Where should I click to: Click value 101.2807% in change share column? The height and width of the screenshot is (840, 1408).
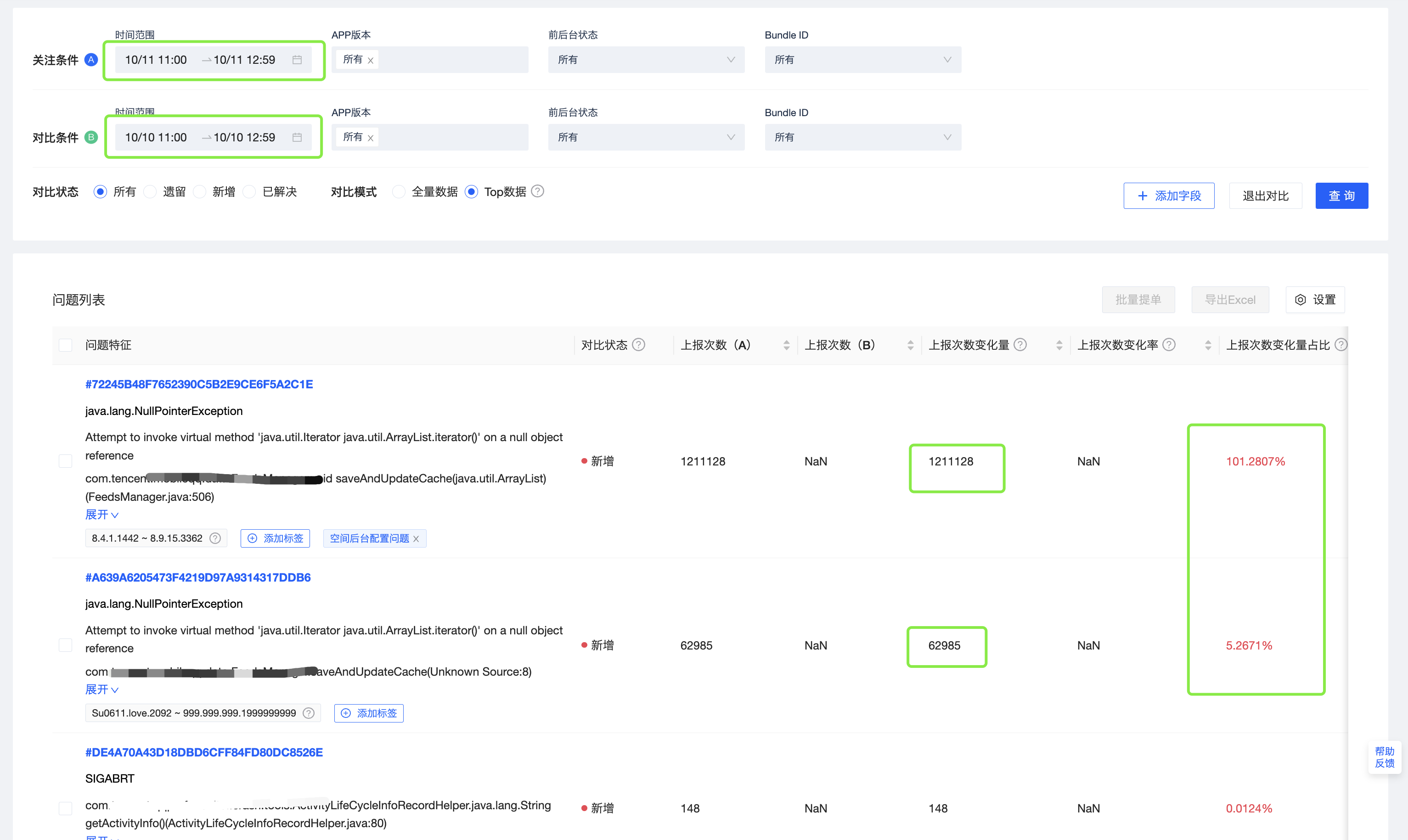tap(1256, 461)
